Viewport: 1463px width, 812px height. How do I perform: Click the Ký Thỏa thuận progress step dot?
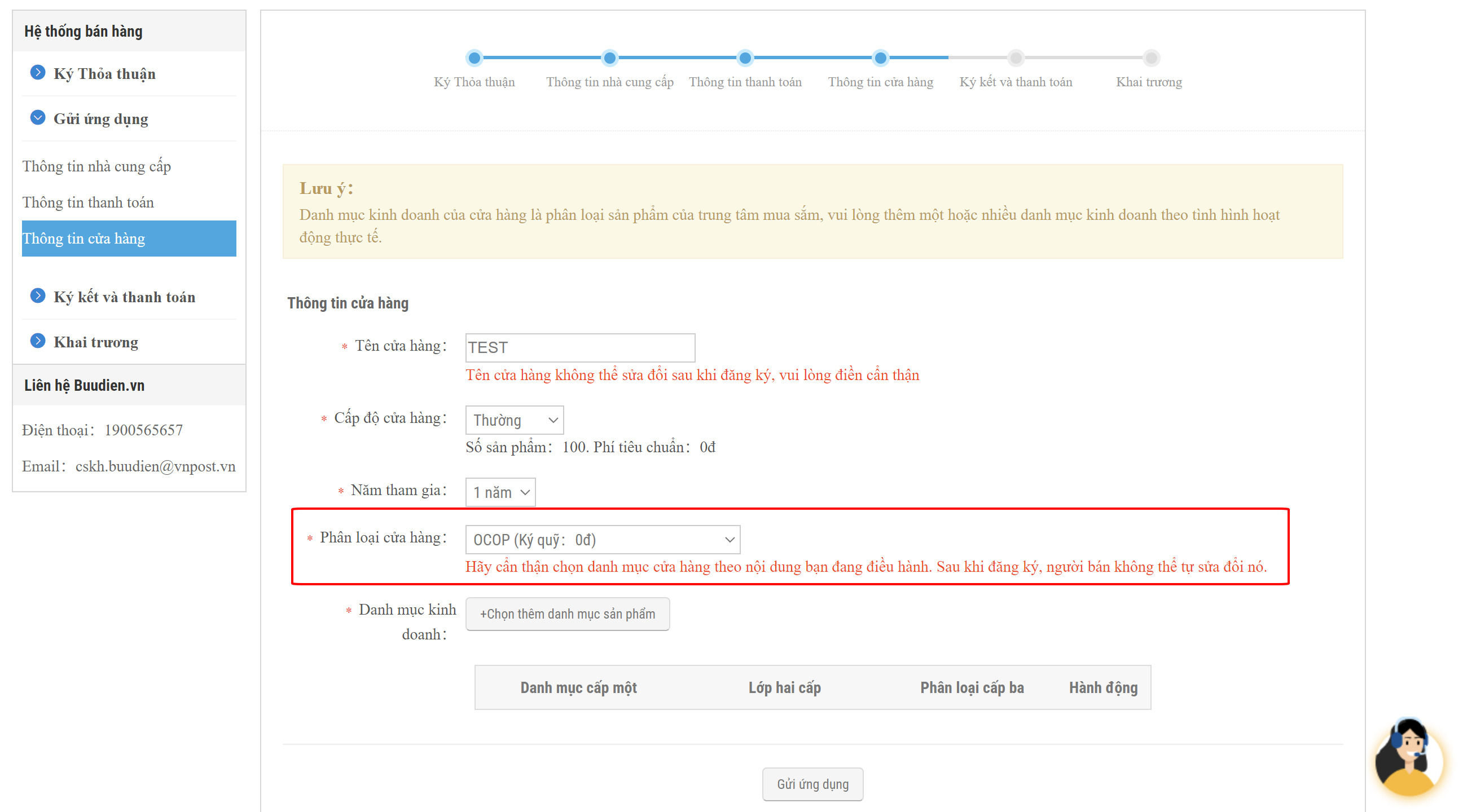pos(475,58)
